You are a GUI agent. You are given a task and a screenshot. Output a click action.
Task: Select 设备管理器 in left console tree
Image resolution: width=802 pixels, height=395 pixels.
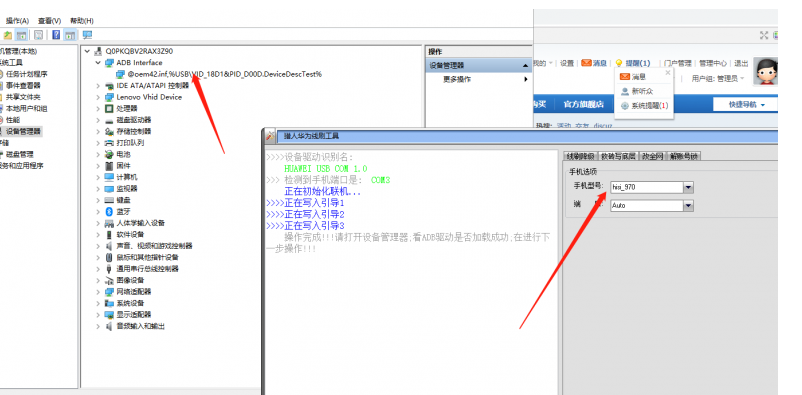24,131
